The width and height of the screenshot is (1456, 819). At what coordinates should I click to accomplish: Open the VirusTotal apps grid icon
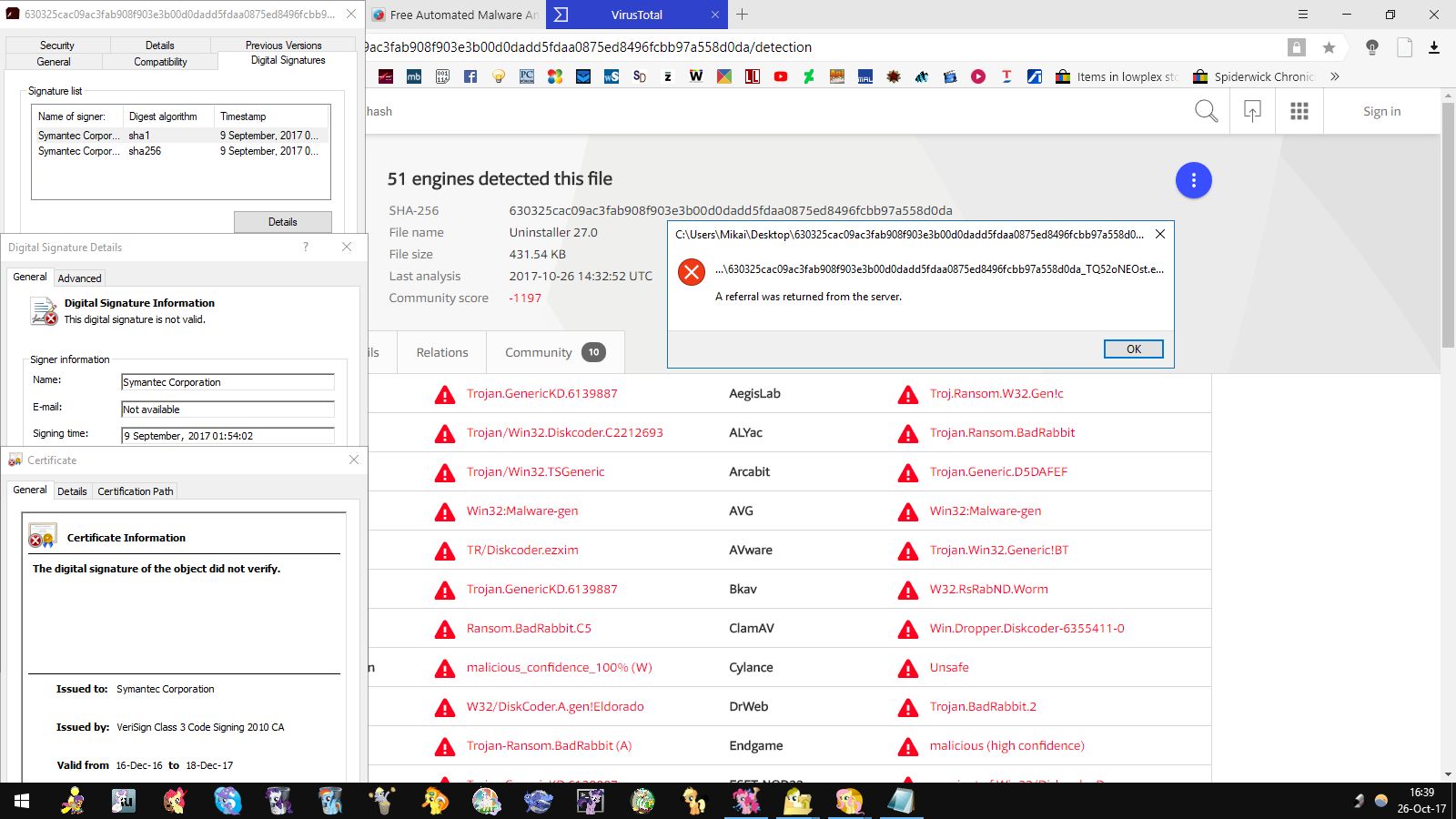coord(1299,111)
